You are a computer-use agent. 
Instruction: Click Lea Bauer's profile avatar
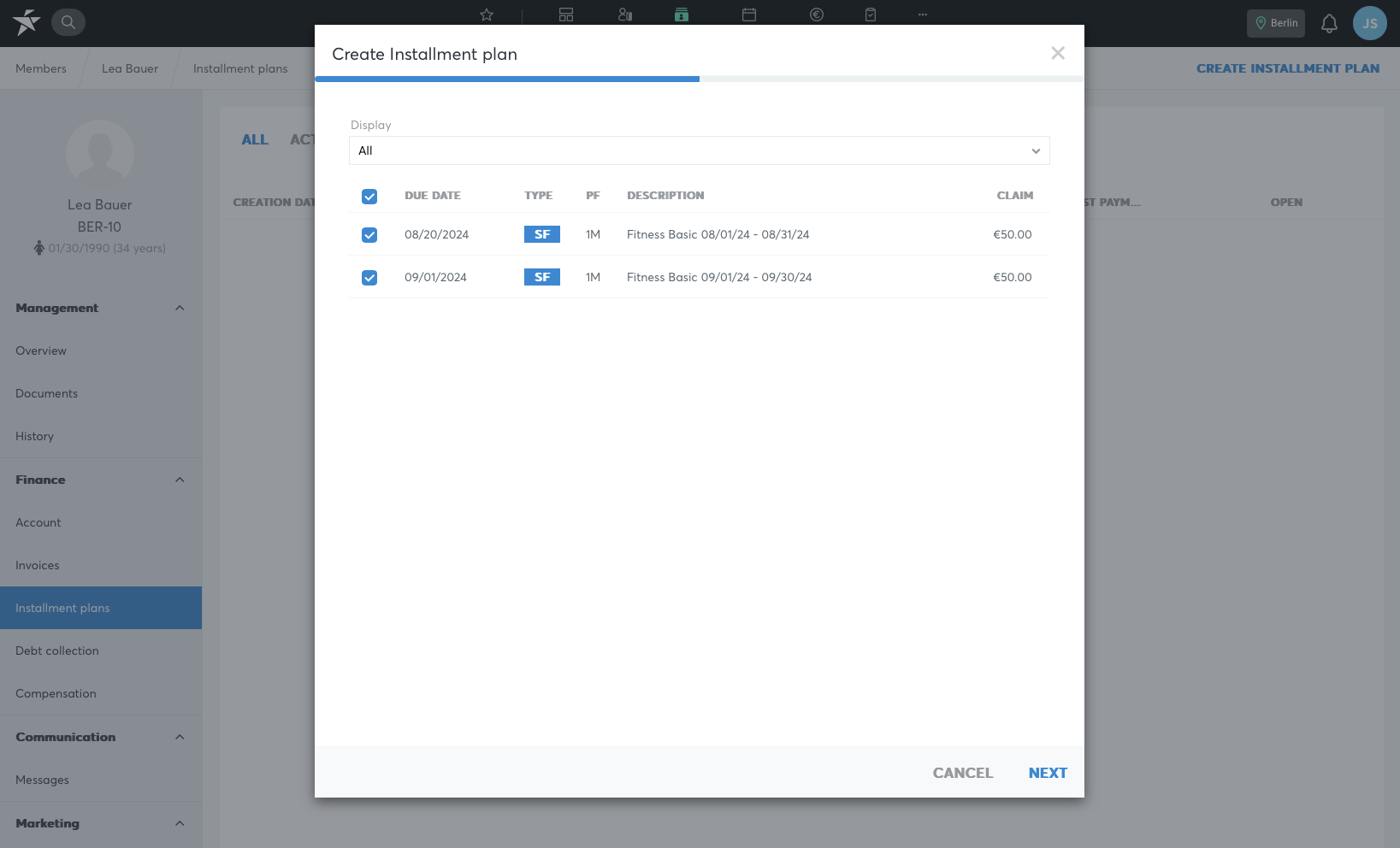point(100,154)
